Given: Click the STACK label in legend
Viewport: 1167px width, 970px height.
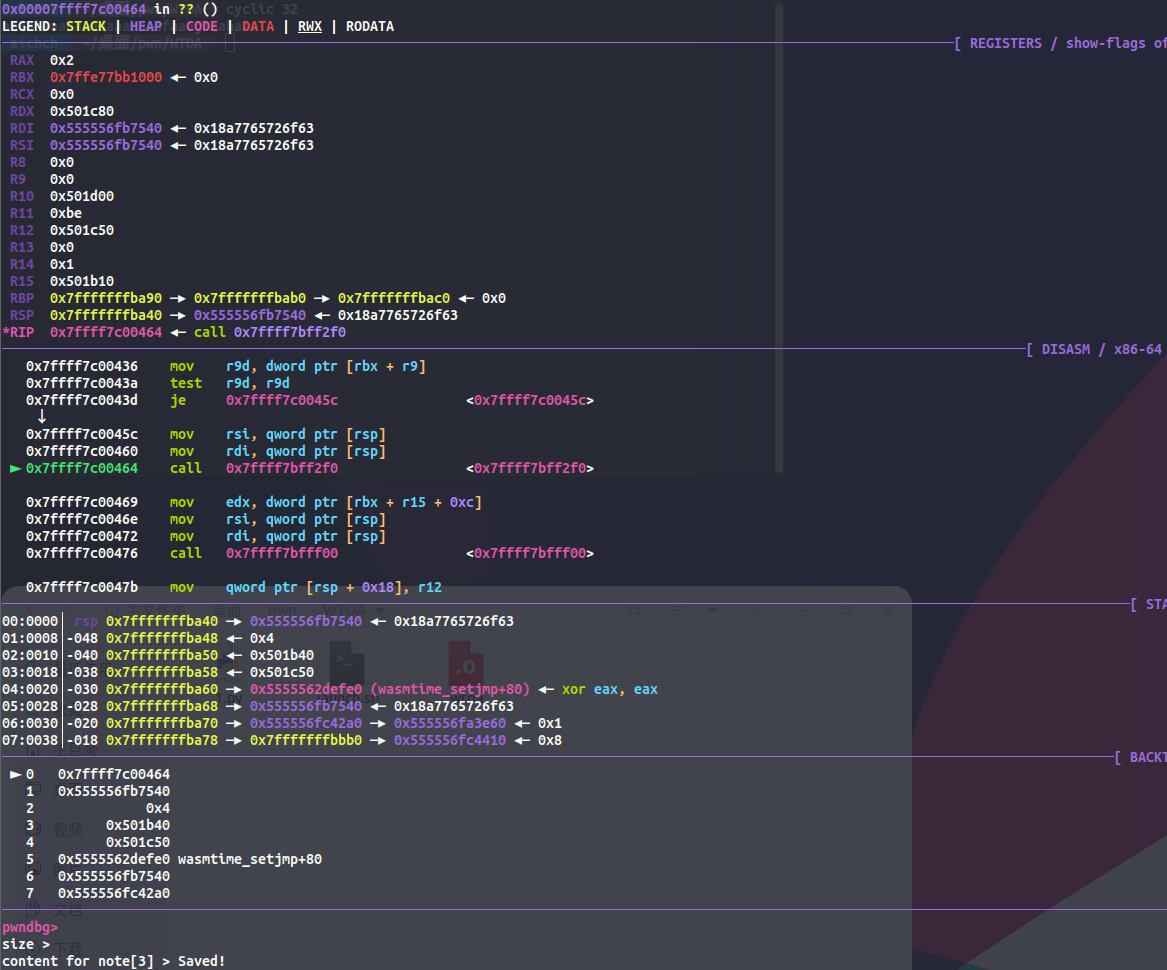Looking at the screenshot, I should point(86,27).
